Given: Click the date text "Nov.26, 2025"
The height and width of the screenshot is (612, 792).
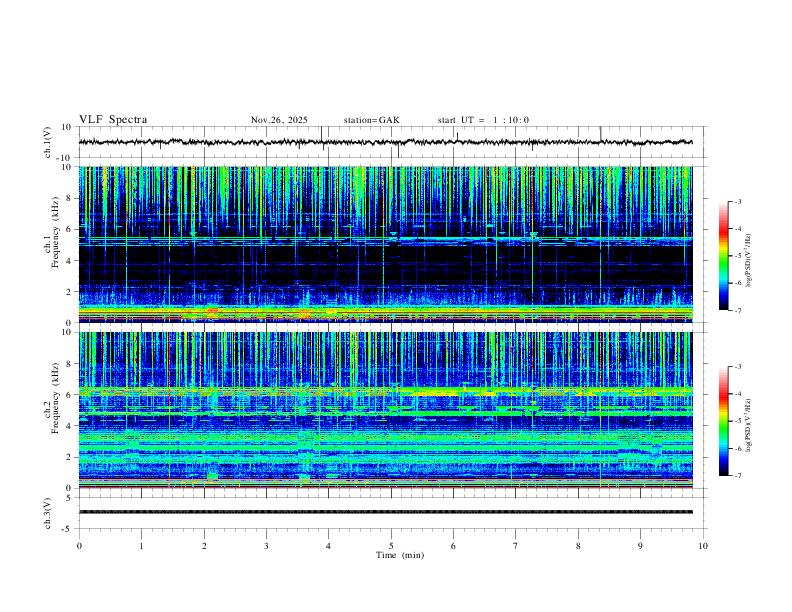Looking at the screenshot, I should [279, 120].
